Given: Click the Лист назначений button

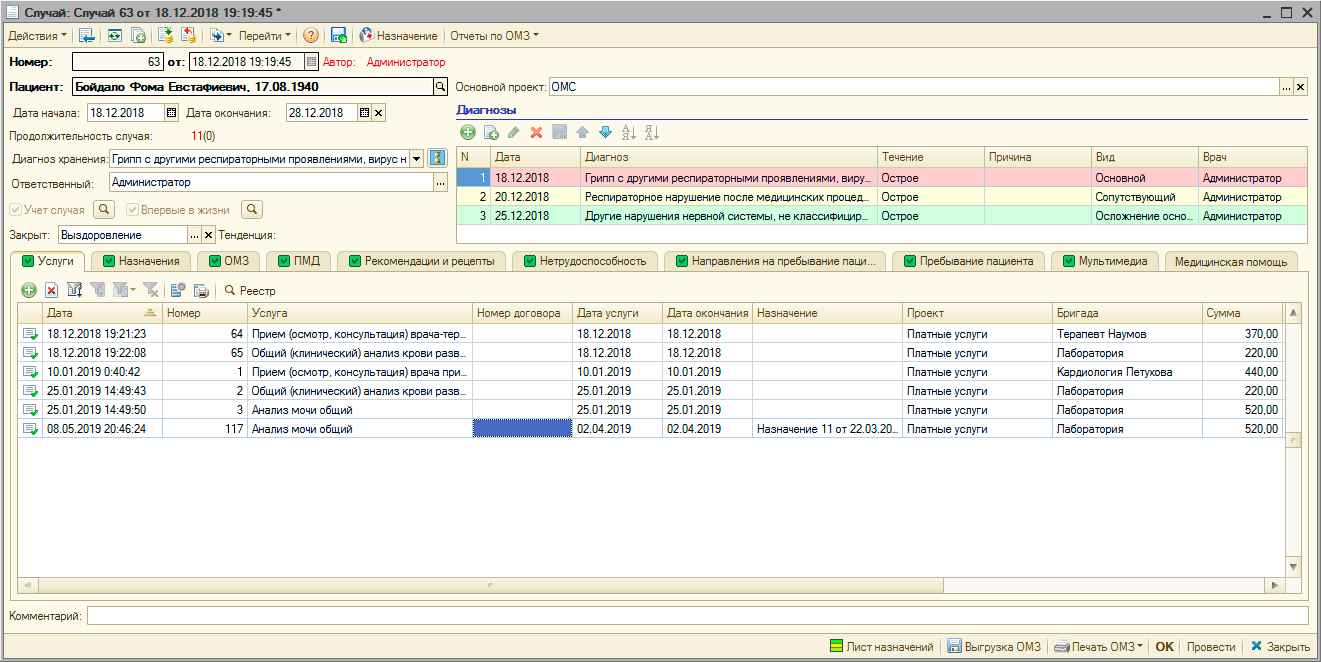Looking at the screenshot, I should pos(880,647).
